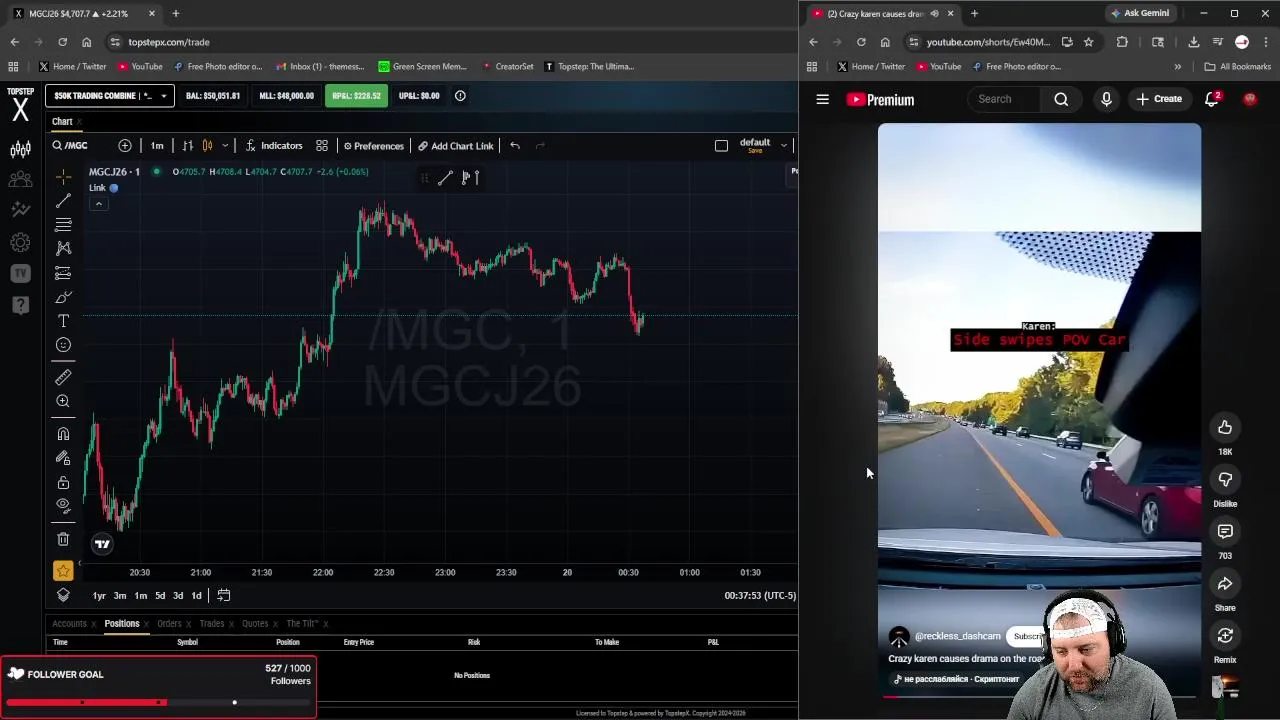1280x720 pixels.
Task: Select the bars chart style icon
Action: click(x=187, y=146)
